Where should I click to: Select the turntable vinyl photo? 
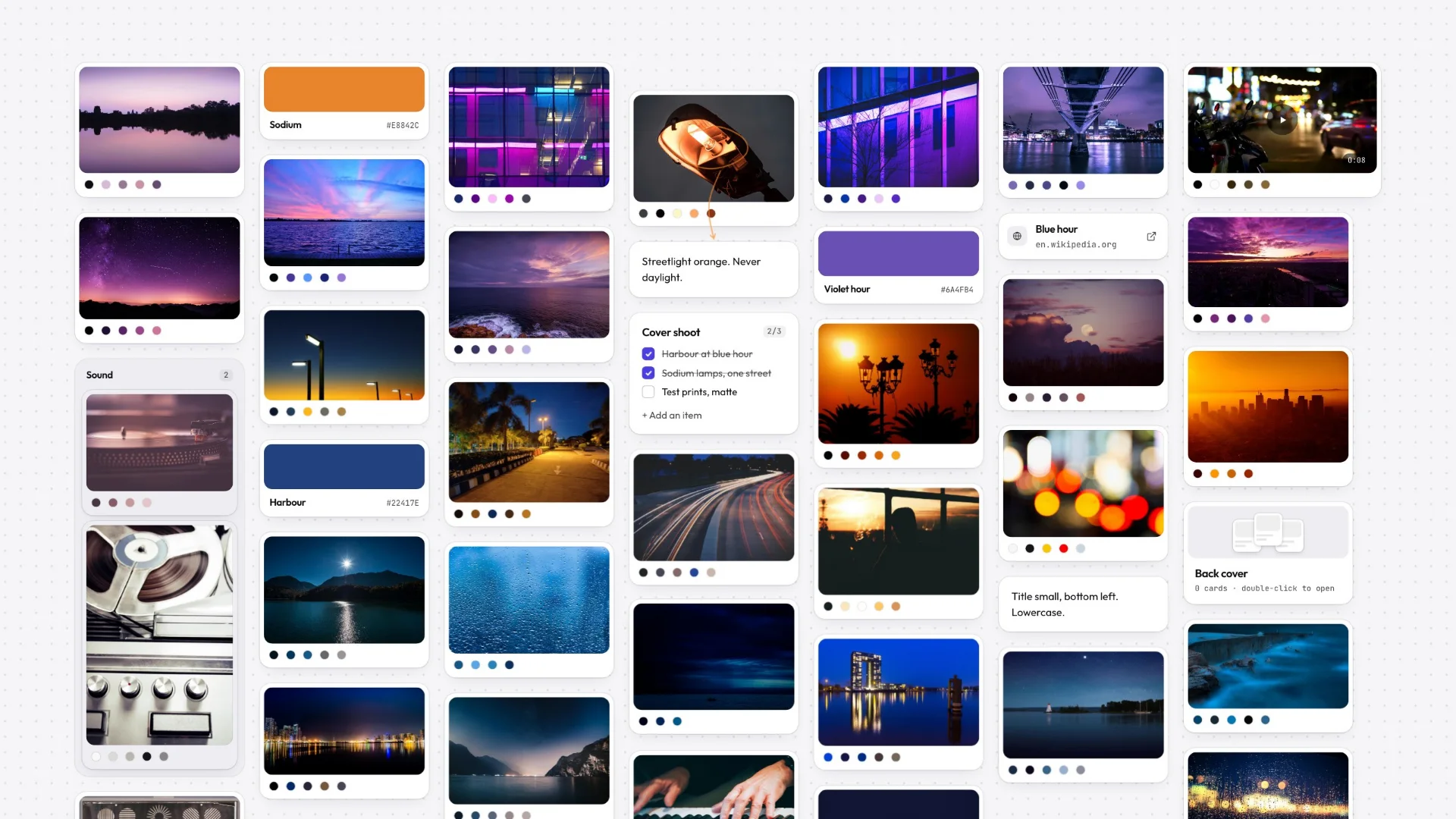click(x=159, y=442)
